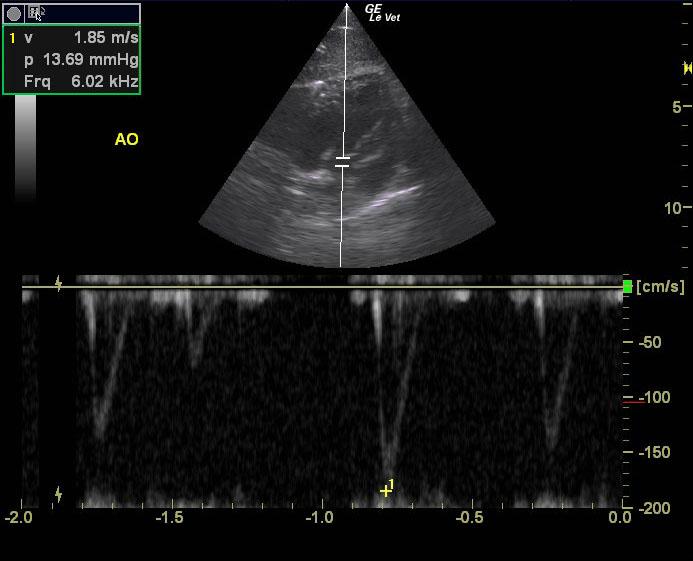Click the green baseline marker beside [cm/s]
Screen dimensions: 693x561
[628, 286]
